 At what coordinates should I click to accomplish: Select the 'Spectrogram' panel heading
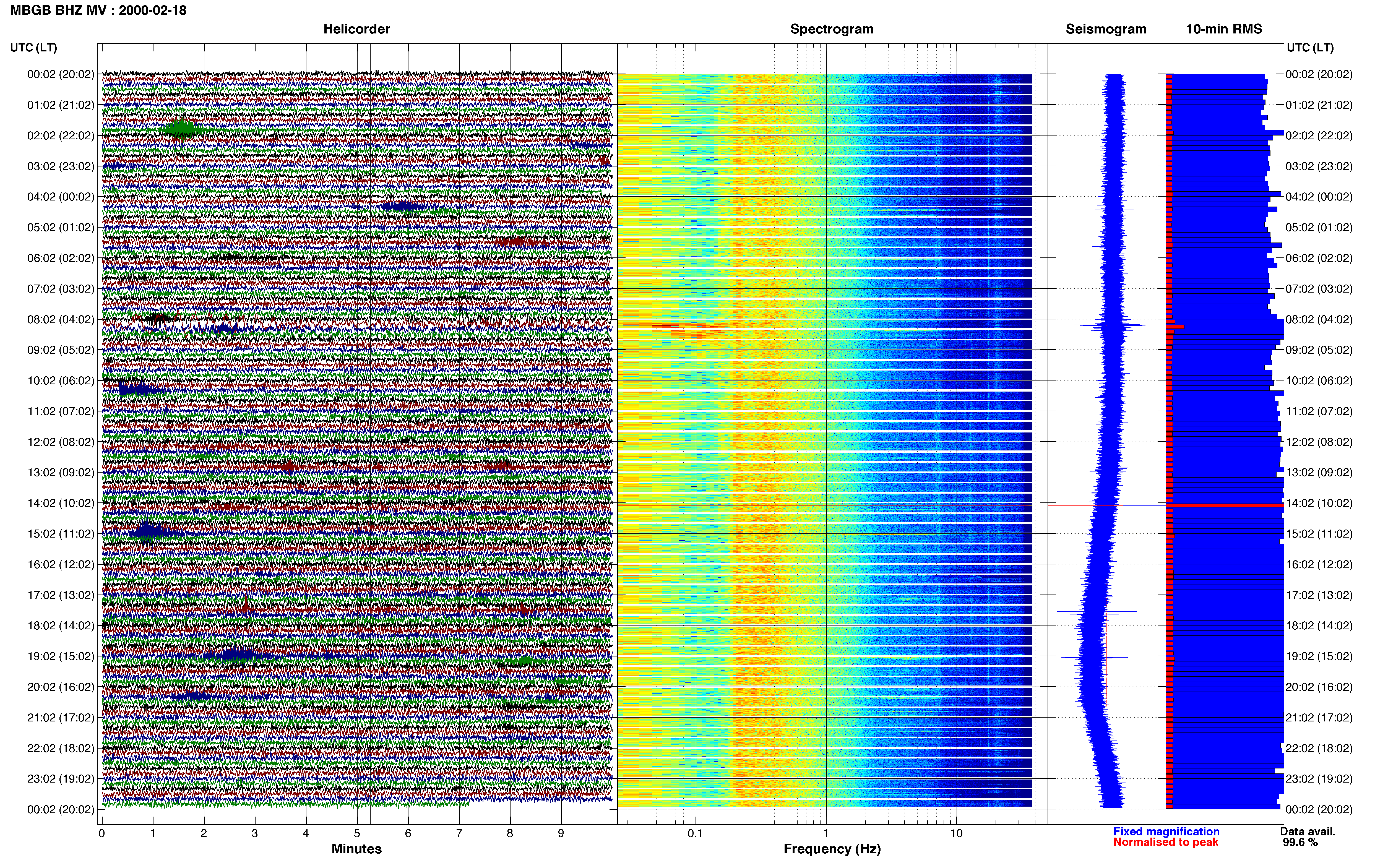[832, 29]
